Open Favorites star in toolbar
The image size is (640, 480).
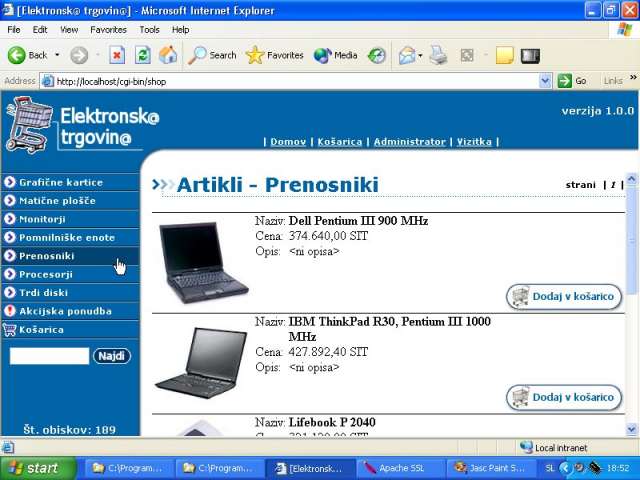click(255, 55)
